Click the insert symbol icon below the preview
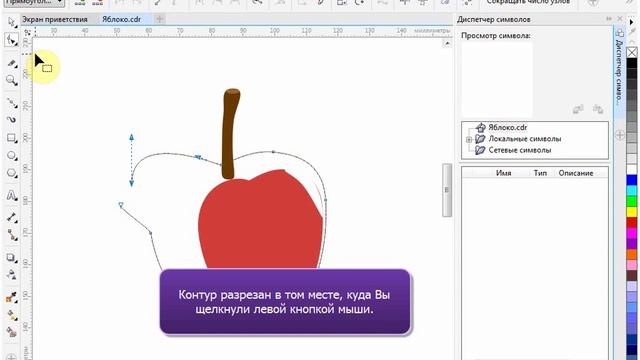Screen dimensions: 640x360 tap(578, 109)
